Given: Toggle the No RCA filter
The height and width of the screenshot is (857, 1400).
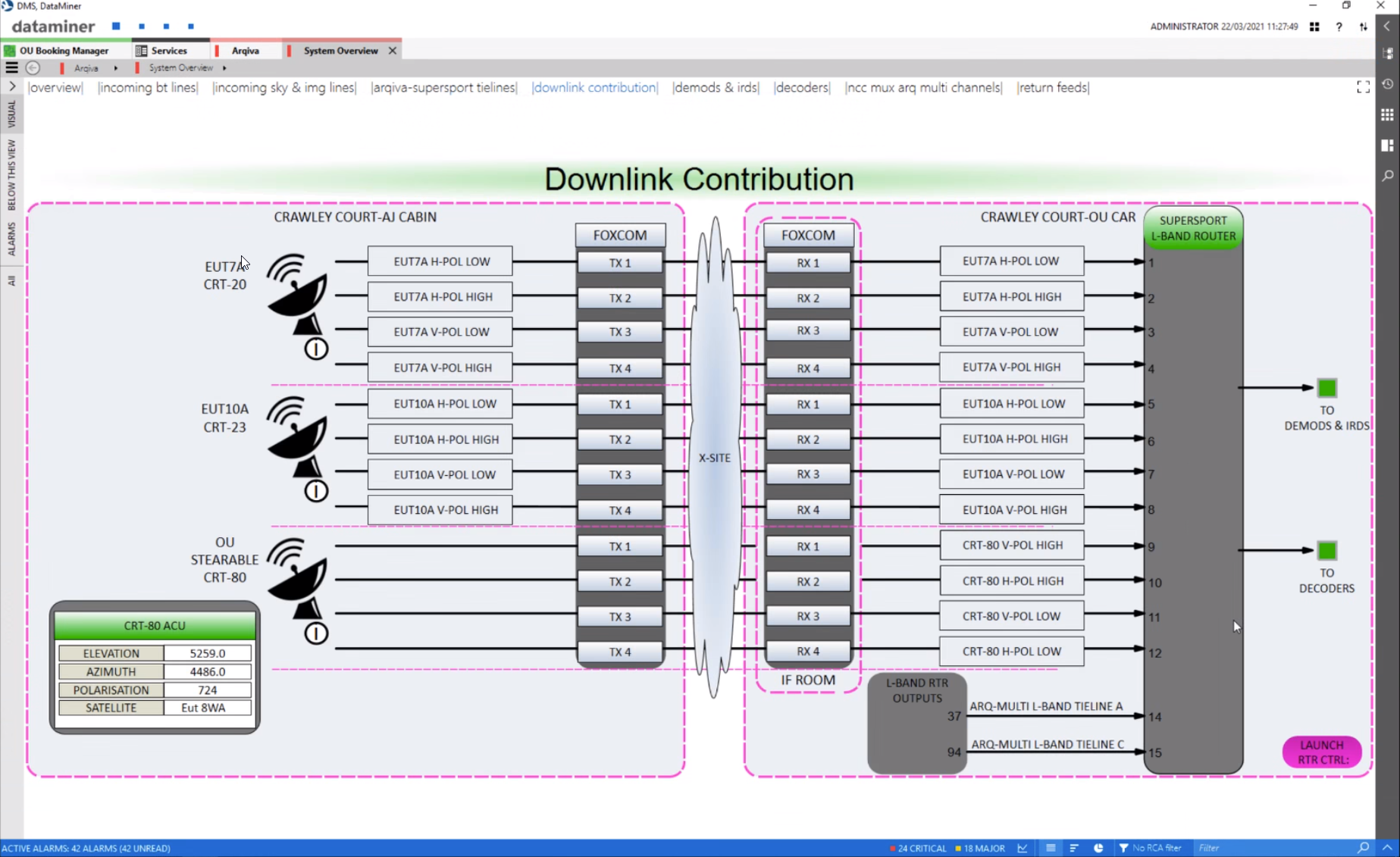Looking at the screenshot, I should (1150, 849).
